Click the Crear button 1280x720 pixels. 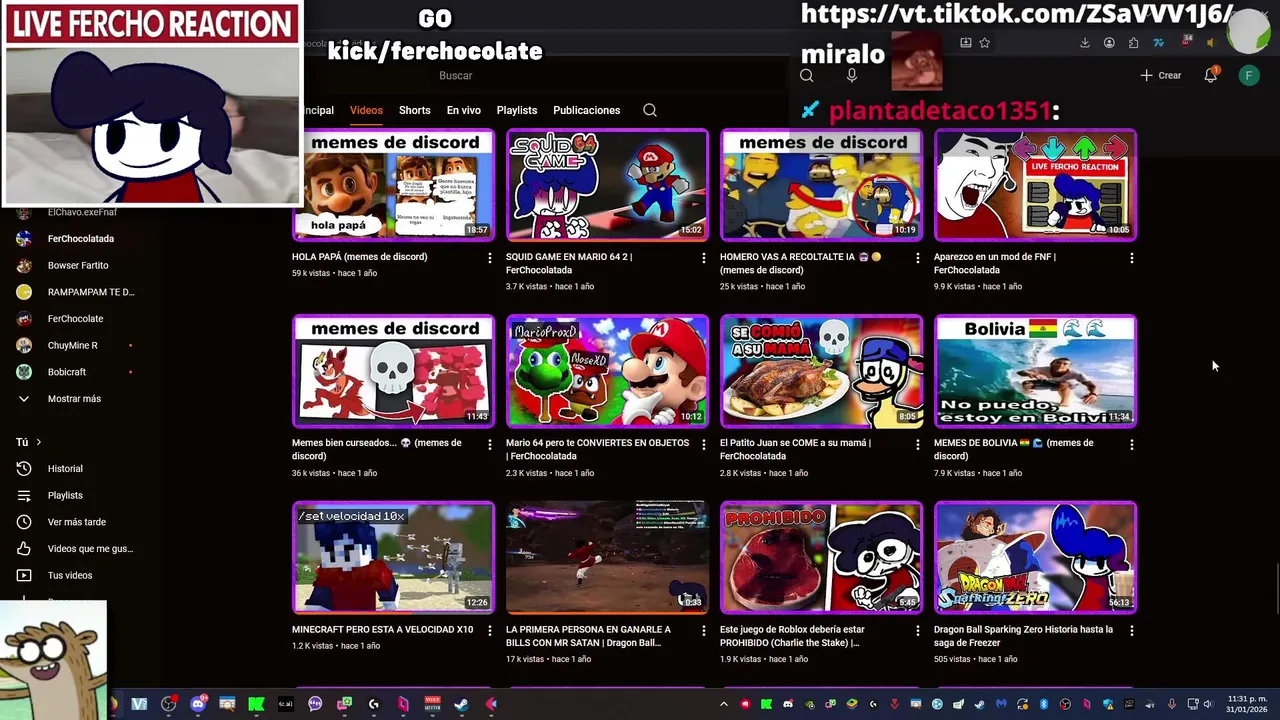(x=1160, y=75)
